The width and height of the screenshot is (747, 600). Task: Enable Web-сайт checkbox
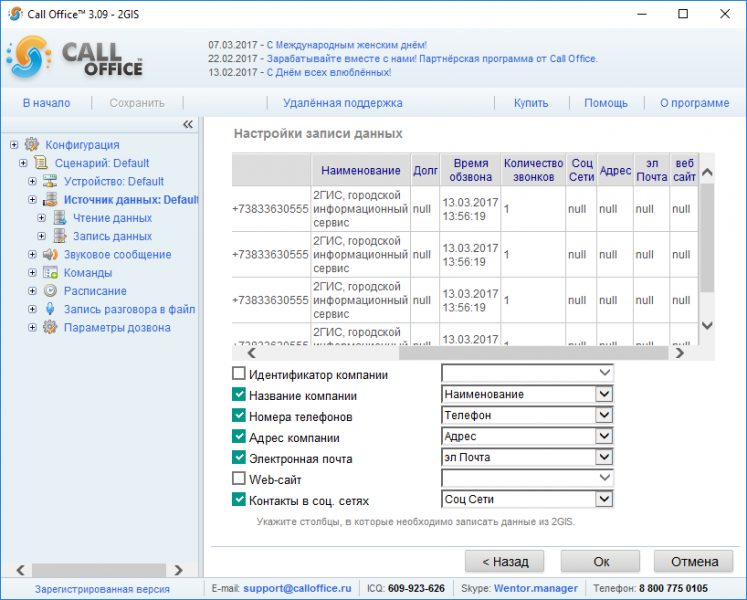tap(239, 478)
